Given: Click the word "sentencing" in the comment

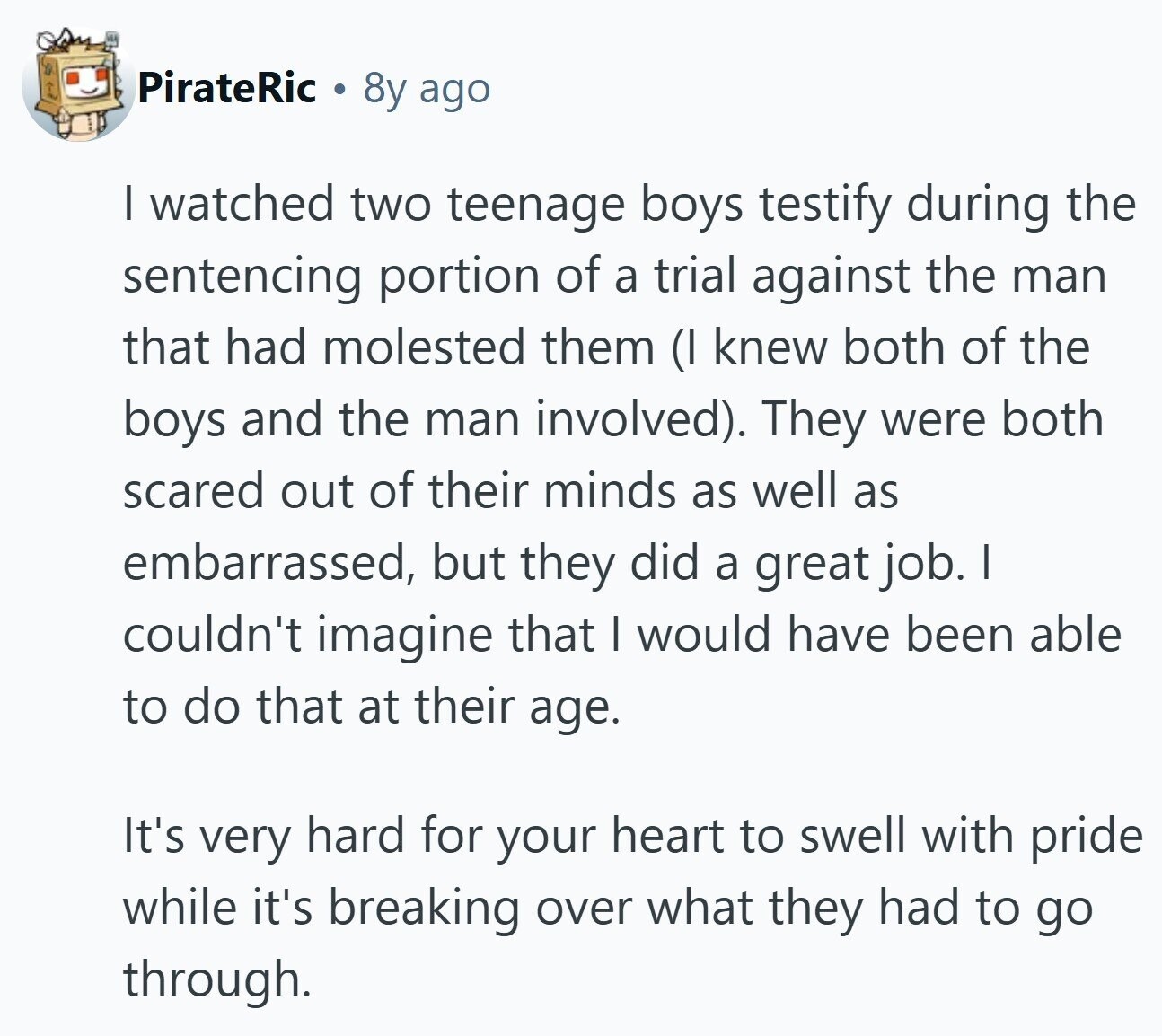Looking at the screenshot, I should [242, 277].
